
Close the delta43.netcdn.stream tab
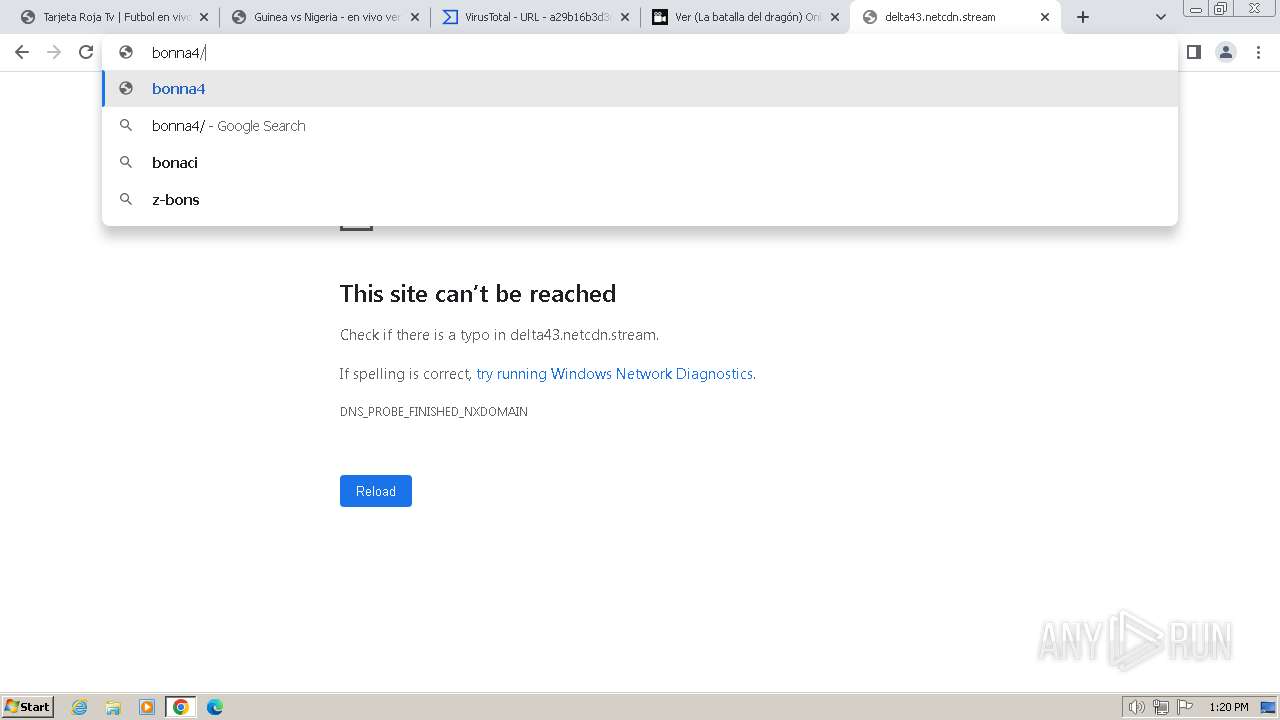point(1044,17)
